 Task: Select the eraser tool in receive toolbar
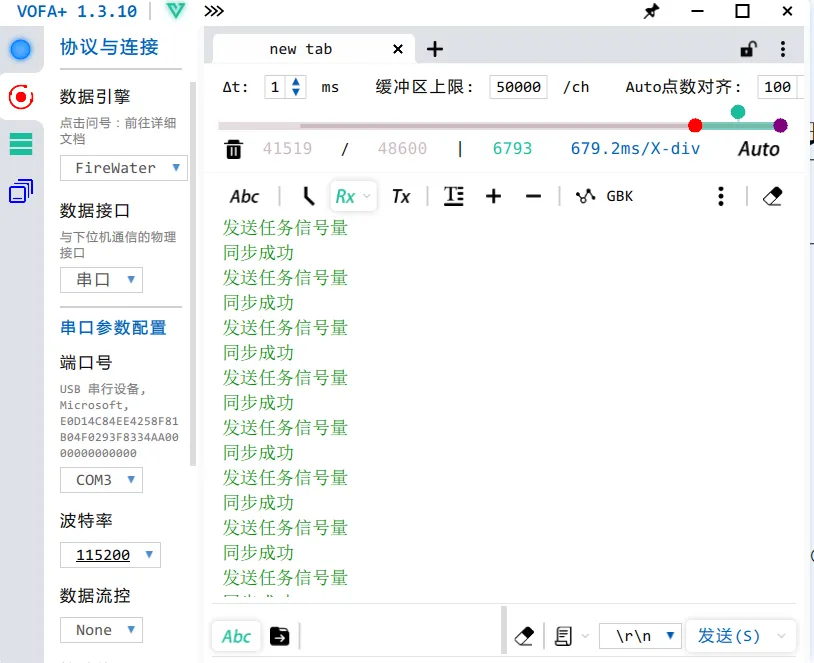(x=771, y=196)
